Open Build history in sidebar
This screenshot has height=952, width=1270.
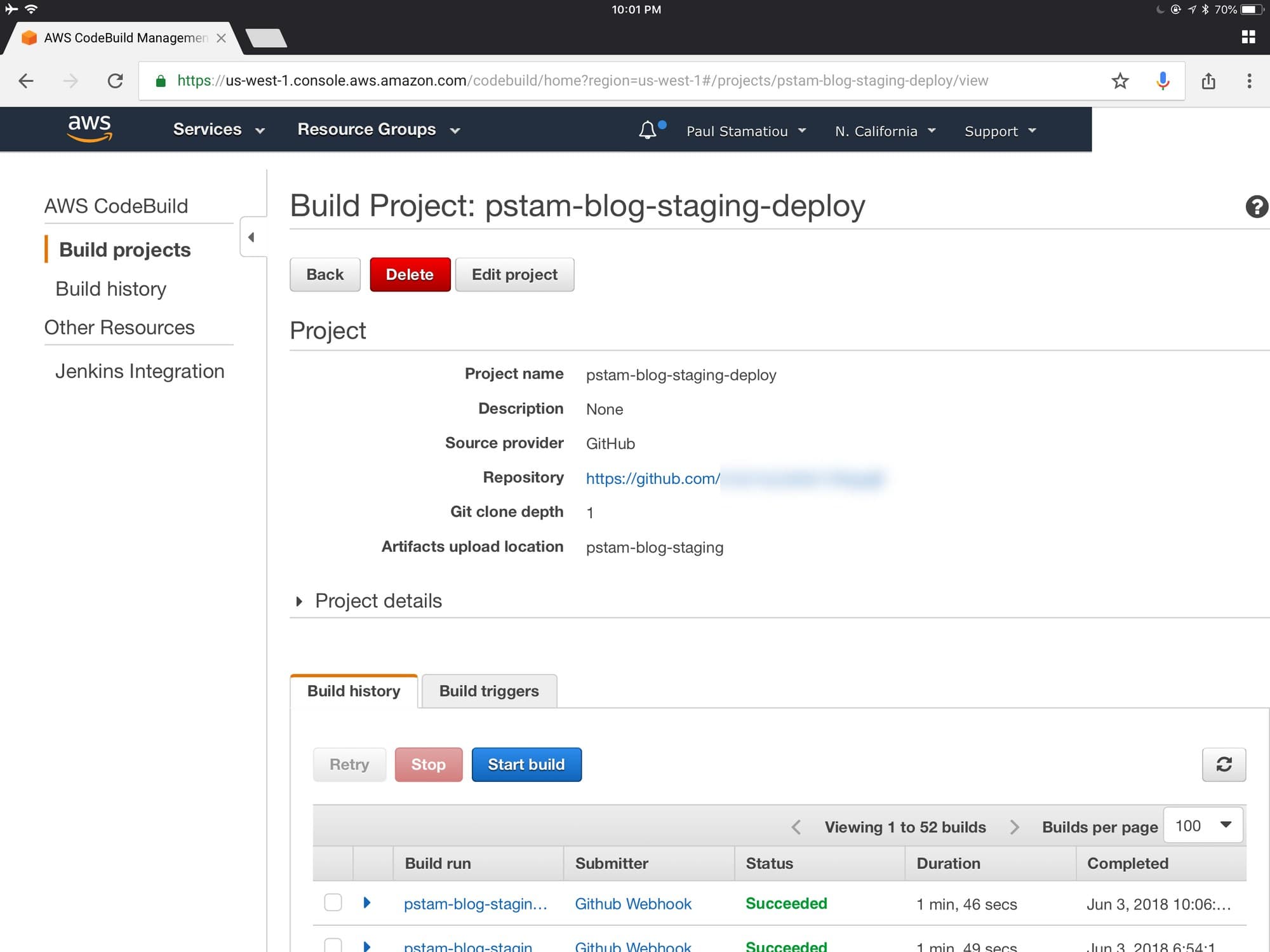[110, 289]
